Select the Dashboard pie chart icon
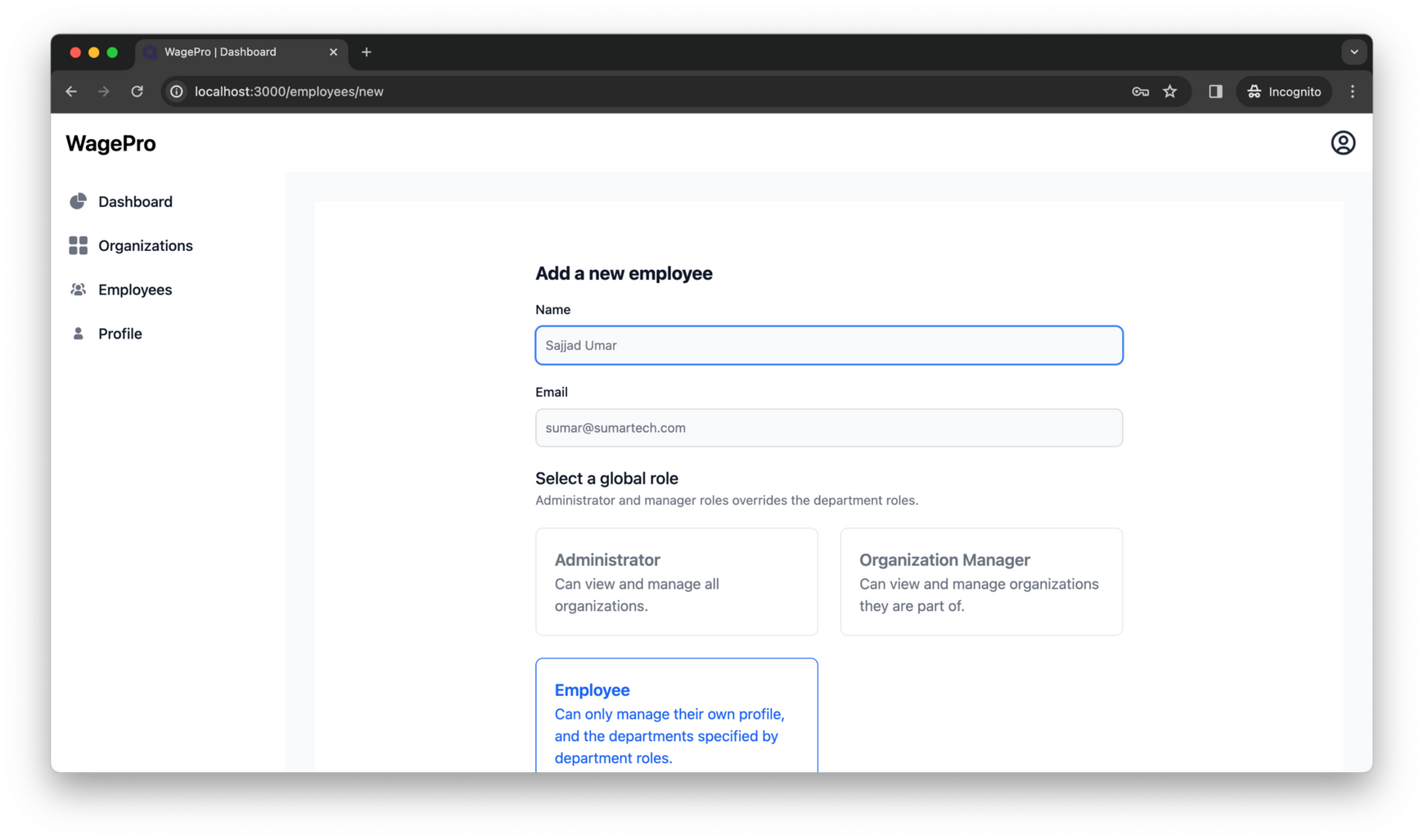Viewport: 1424px width, 840px height. pos(78,200)
